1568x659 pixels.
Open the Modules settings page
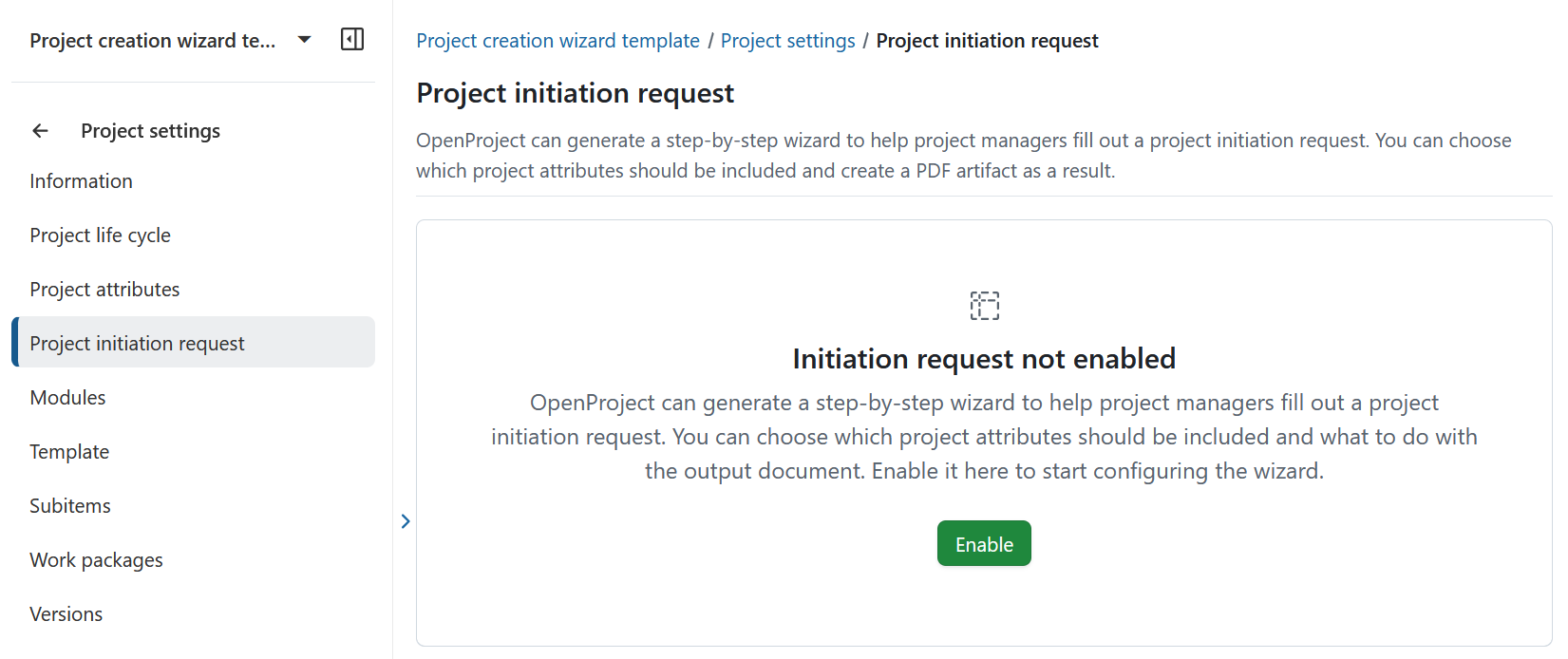pos(67,397)
